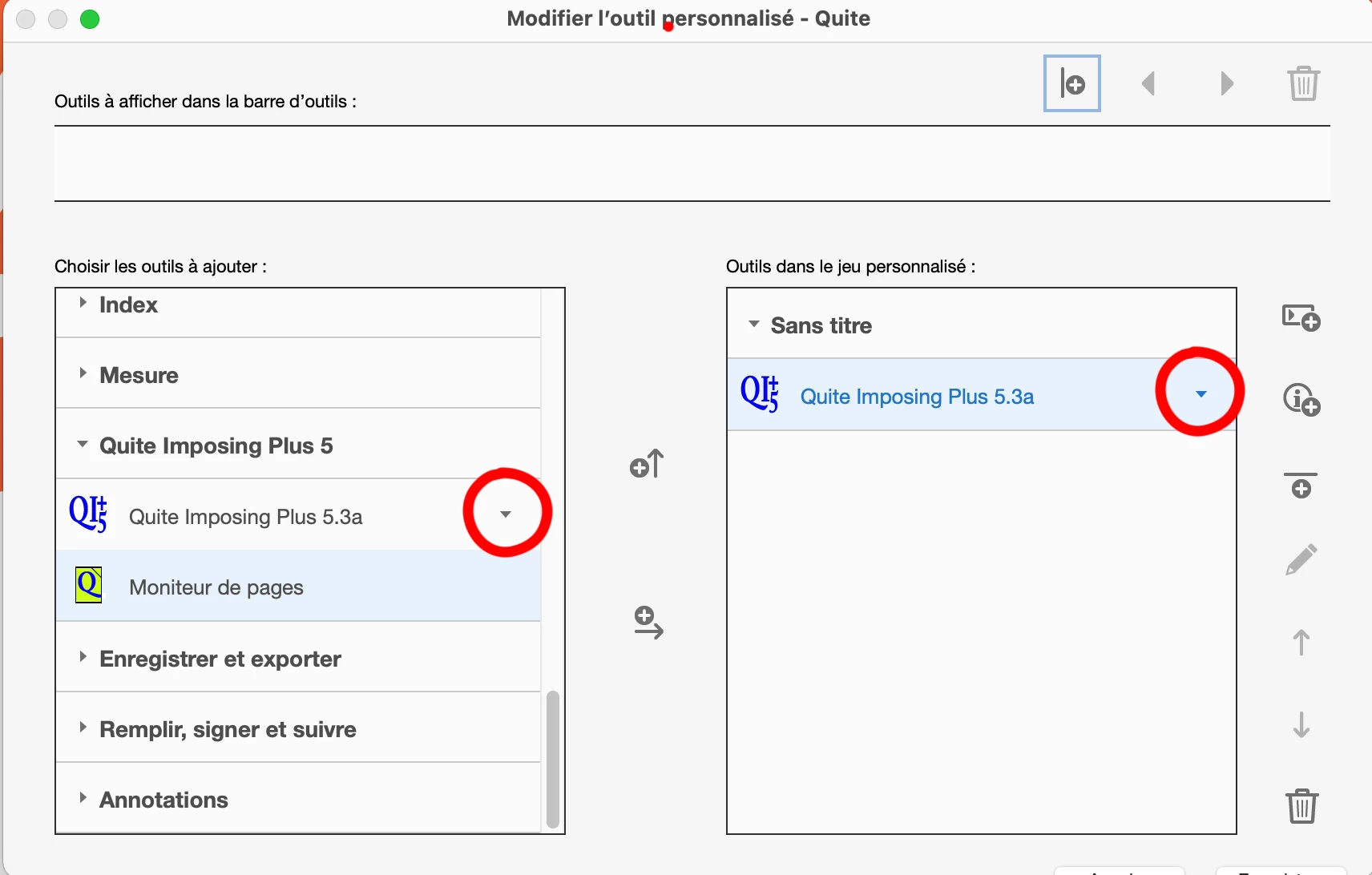Select Quite Imposing Plus 5.3a in custom set

(x=981, y=394)
